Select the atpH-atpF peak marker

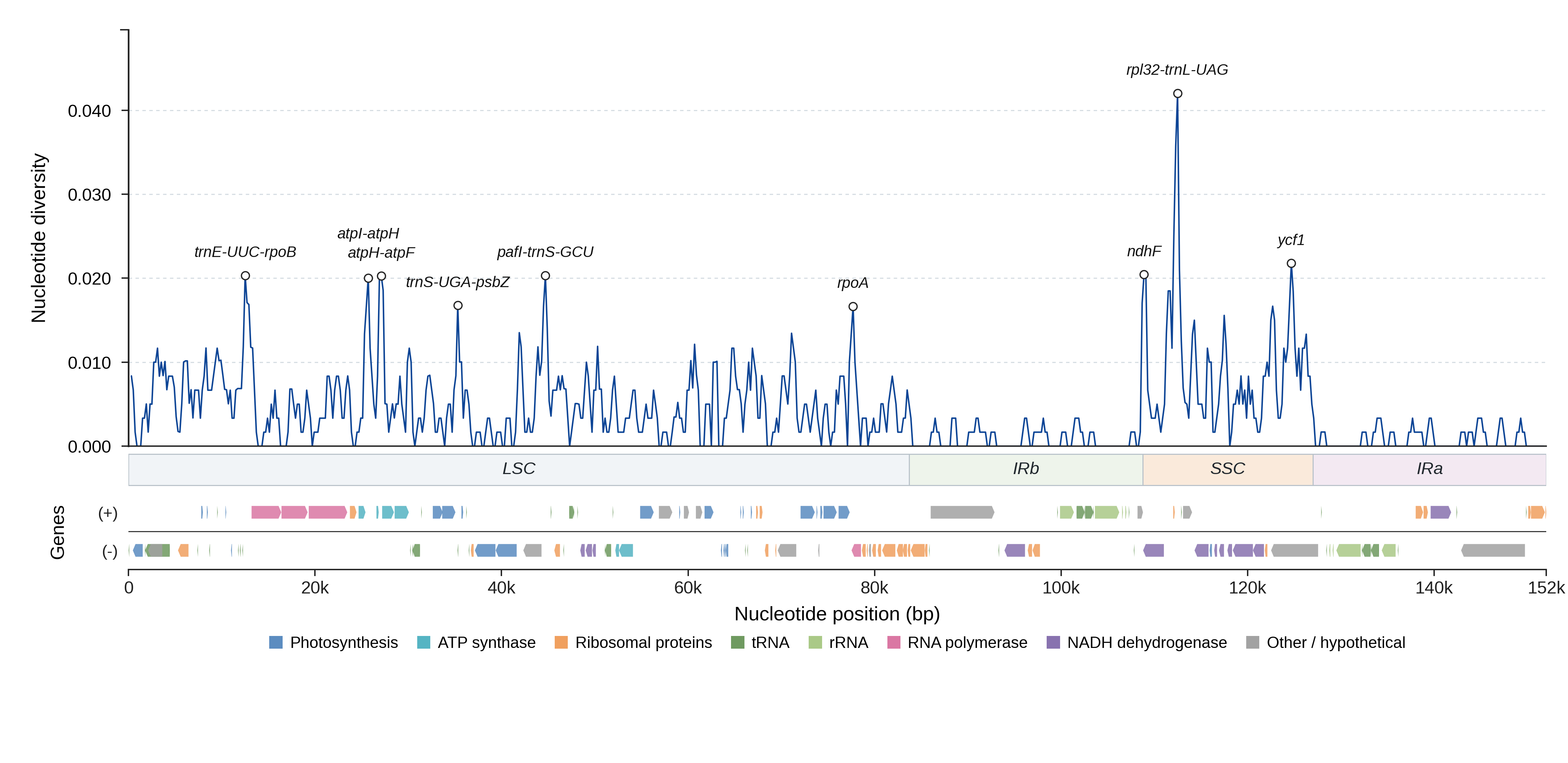(x=382, y=276)
